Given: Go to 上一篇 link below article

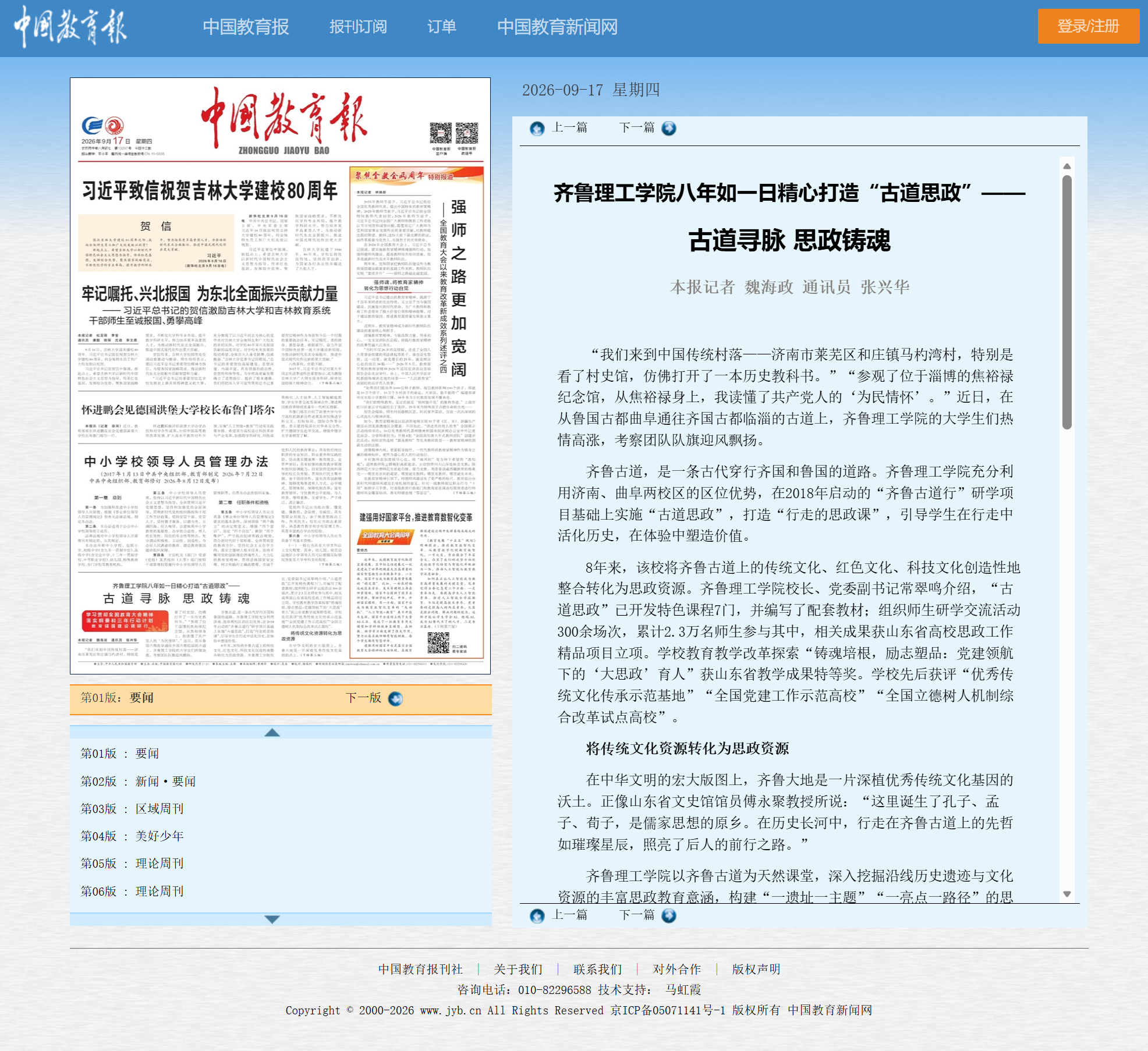Looking at the screenshot, I should tap(570, 915).
